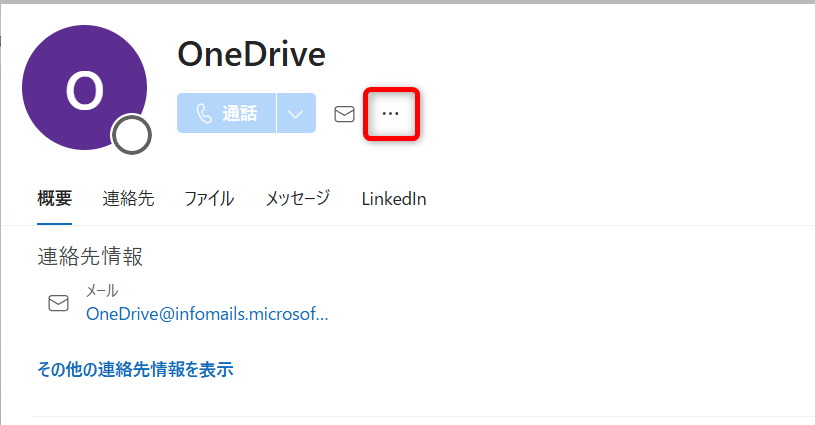Open the 連絡先 tab
The height and width of the screenshot is (425, 815).
[x=128, y=199]
